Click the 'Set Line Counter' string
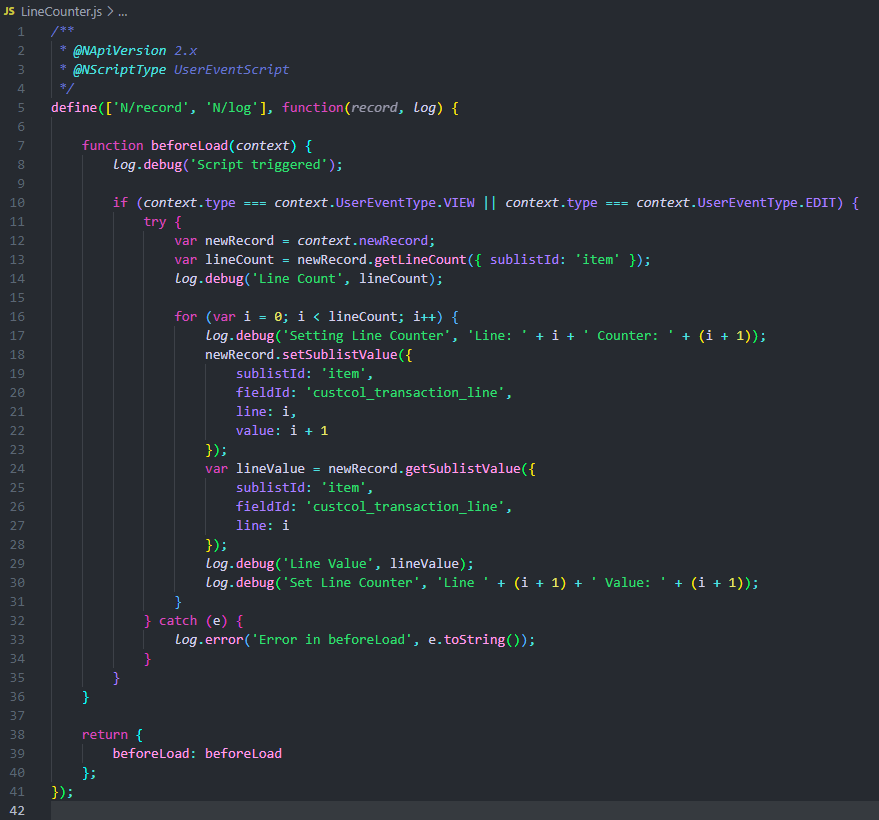 point(351,583)
